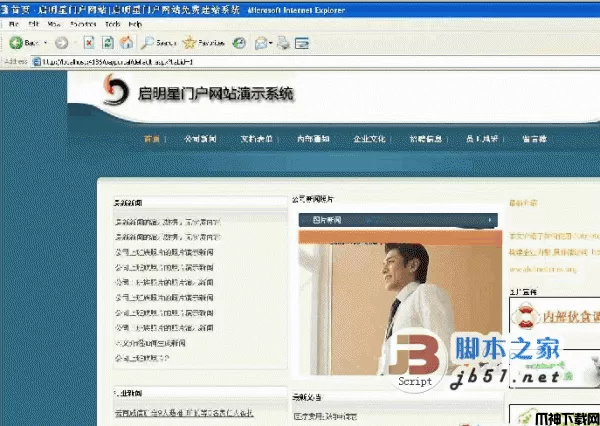Open the Tools menu

[113, 24]
